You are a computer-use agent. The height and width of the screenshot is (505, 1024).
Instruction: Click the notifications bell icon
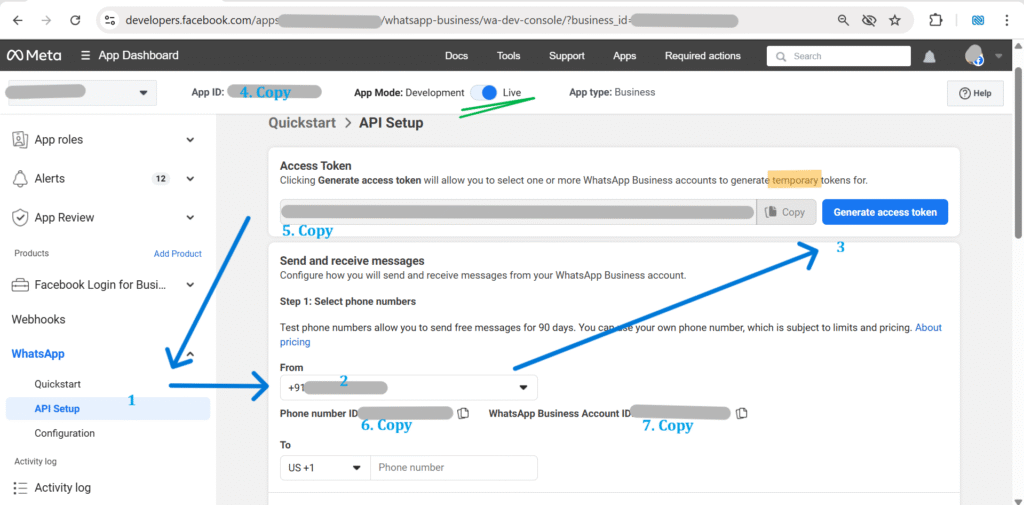coord(931,56)
